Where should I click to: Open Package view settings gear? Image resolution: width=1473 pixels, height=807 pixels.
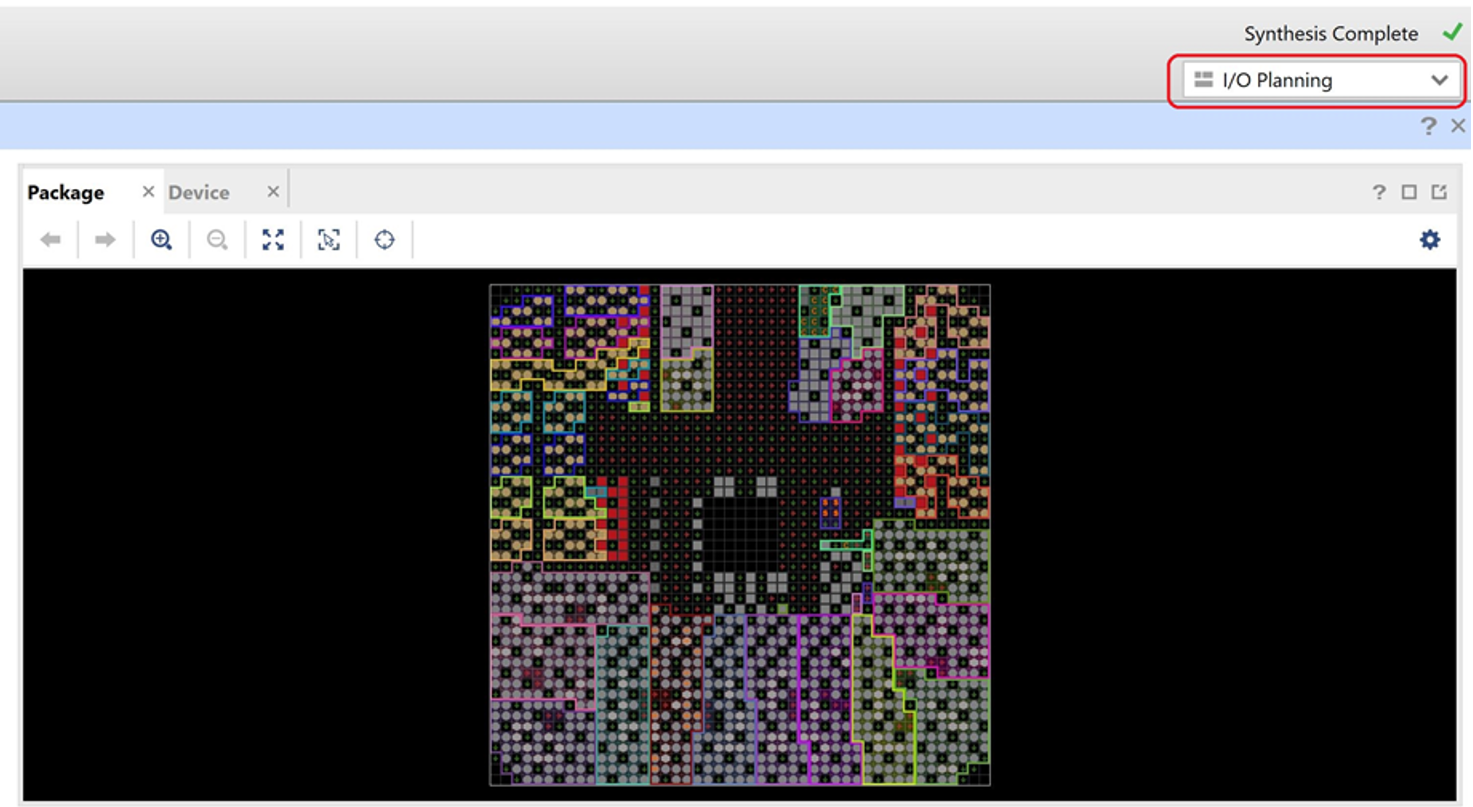[1430, 240]
